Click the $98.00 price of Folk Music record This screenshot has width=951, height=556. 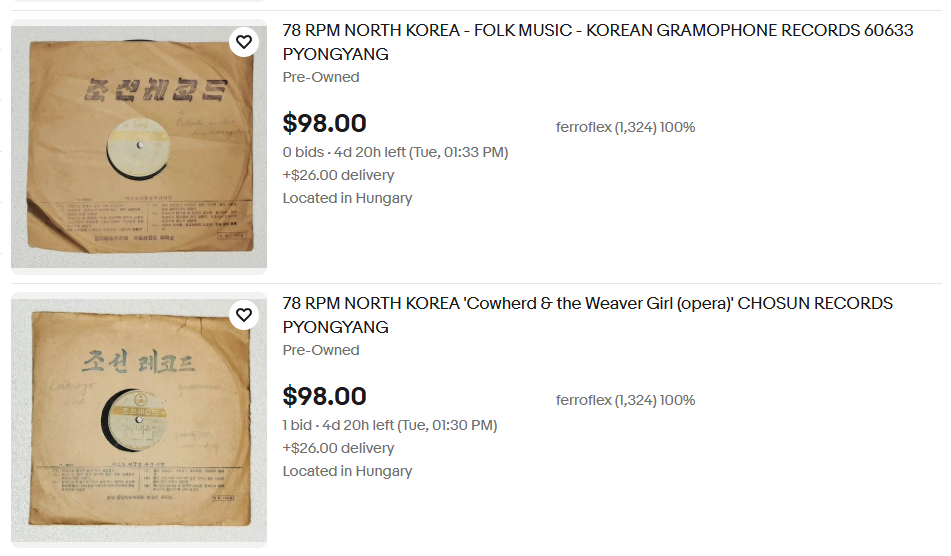click(324, 123)
